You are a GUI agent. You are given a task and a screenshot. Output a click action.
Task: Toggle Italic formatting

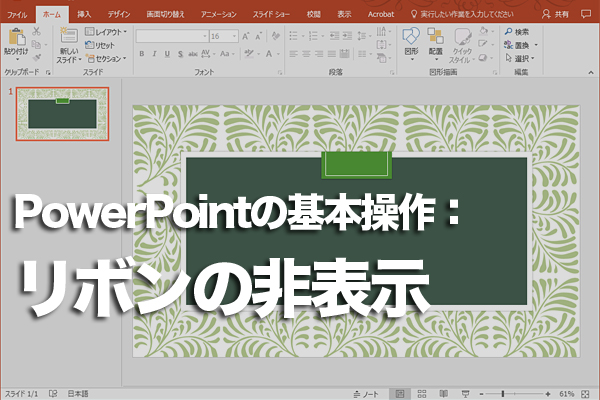[x=154, y=54]
